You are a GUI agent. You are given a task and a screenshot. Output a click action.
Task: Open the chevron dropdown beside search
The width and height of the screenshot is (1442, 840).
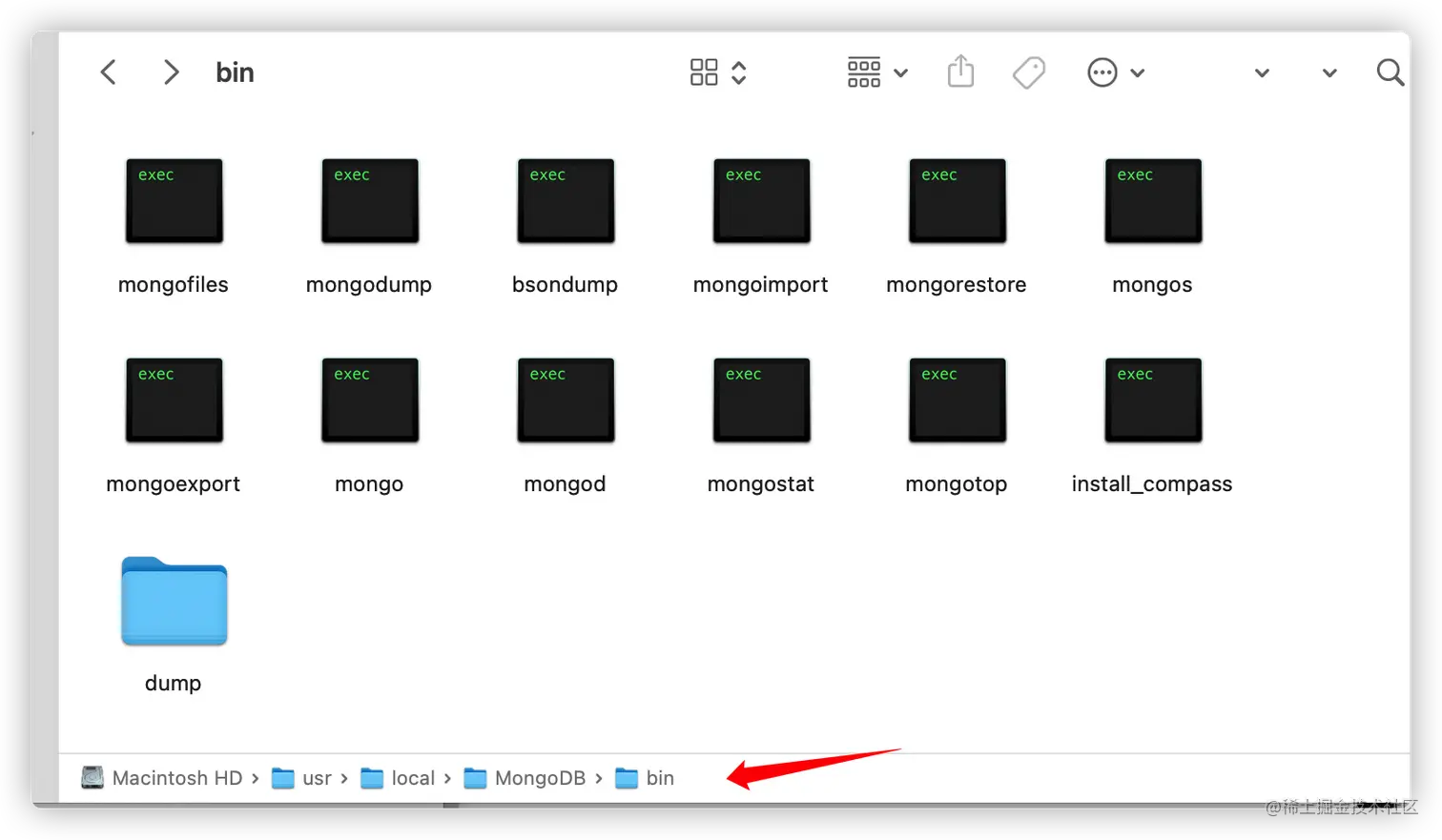coord(1329,73)
